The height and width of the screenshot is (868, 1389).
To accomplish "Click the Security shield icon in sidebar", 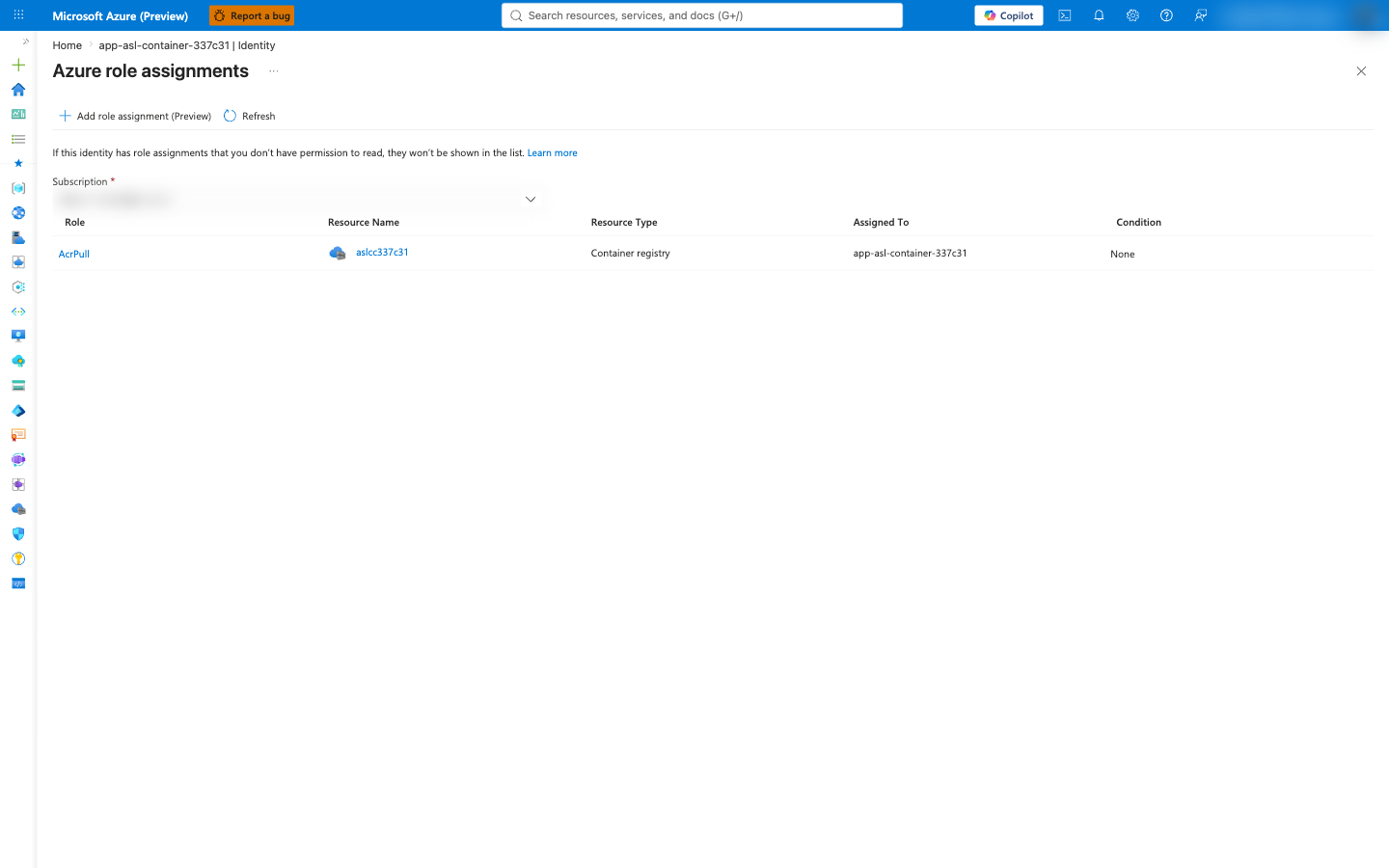I will coord(18,534).
